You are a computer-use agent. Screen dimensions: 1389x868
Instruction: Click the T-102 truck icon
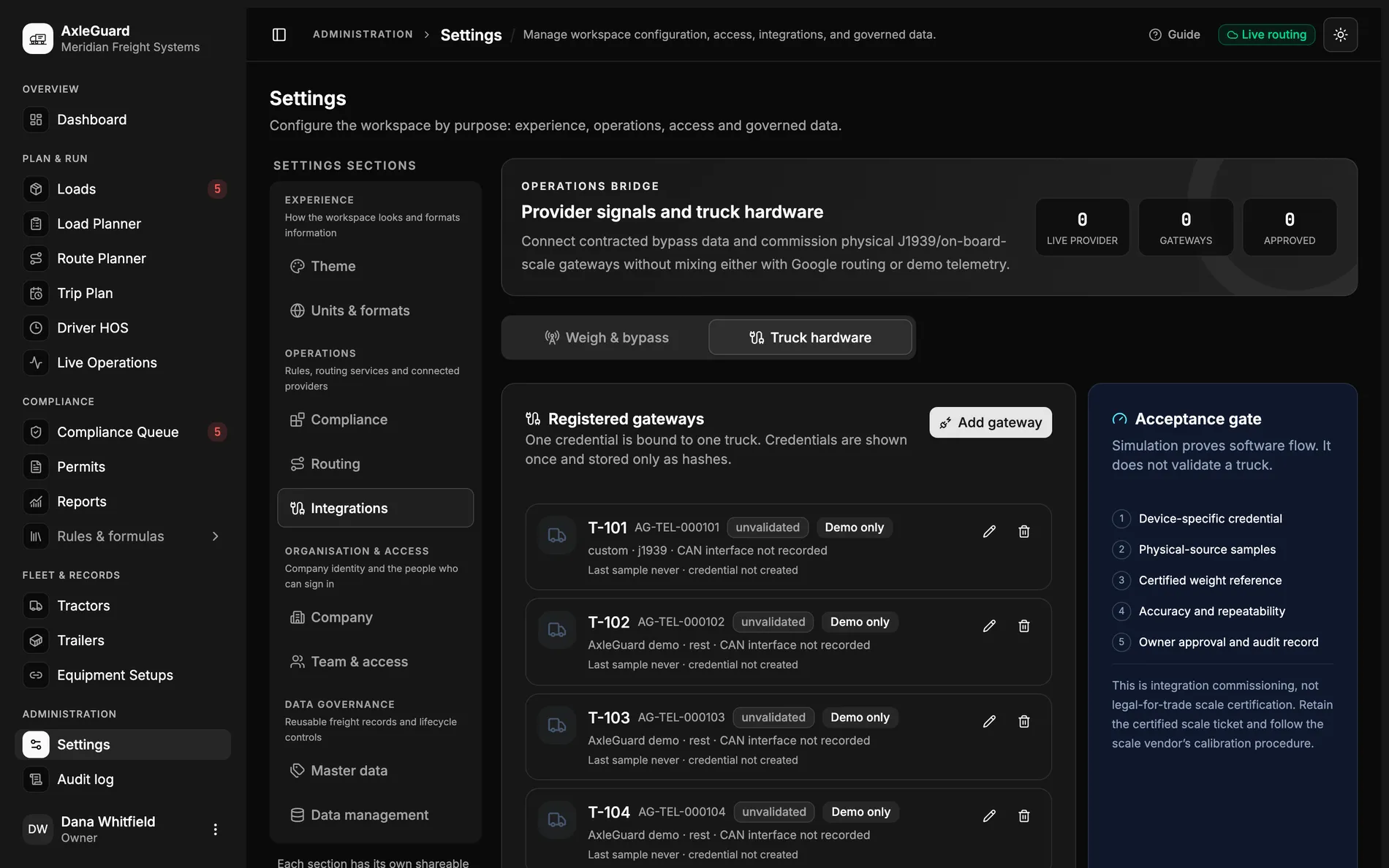point(557,630)
